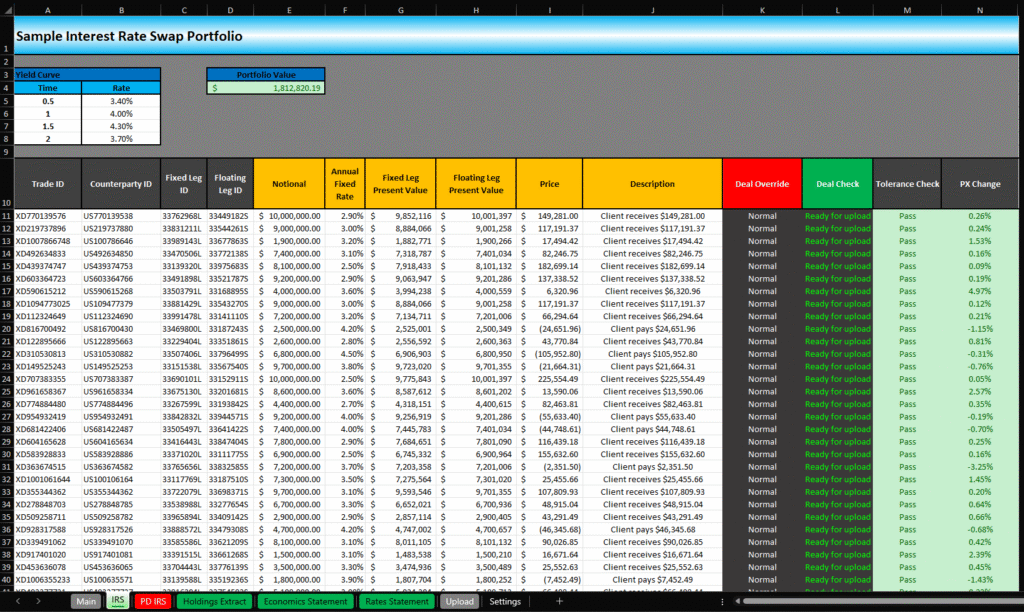
Task: Open the Economics Statement sheet tab
Action: [x=305, y=602]
